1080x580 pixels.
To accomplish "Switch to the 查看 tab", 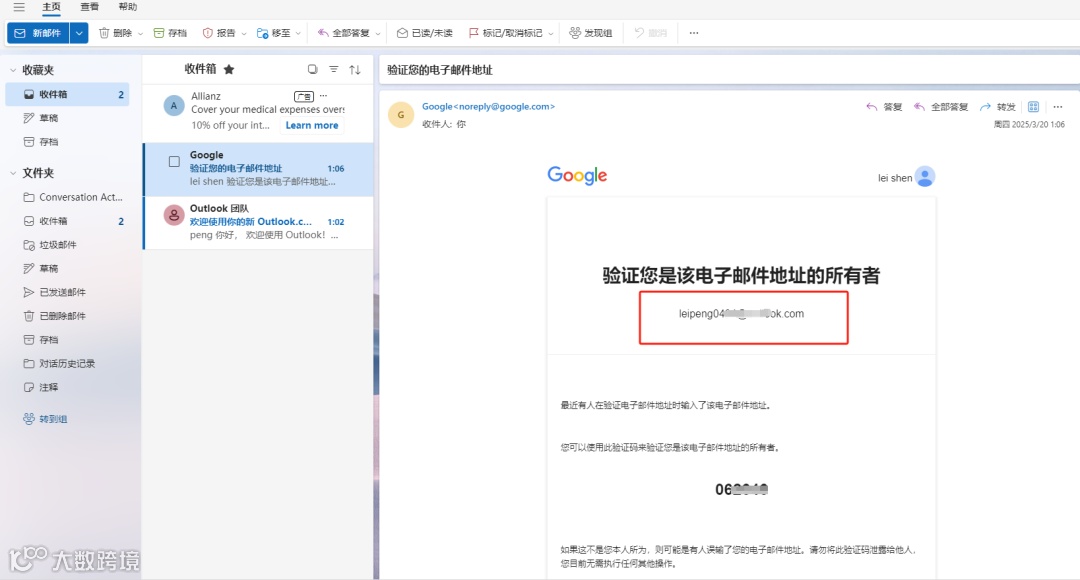I will 90,7.
